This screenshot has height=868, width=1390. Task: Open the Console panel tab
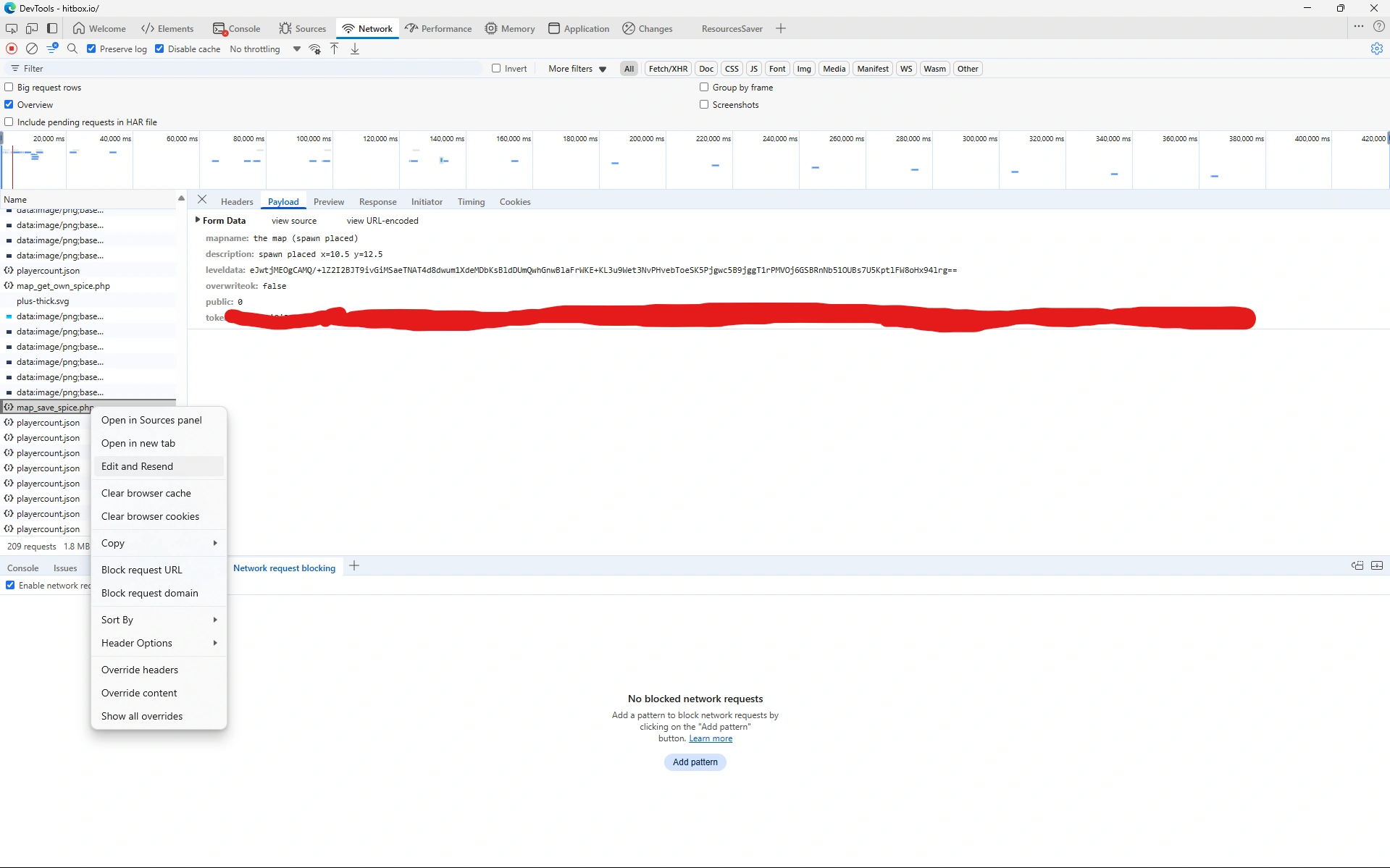tap(236, 28)
